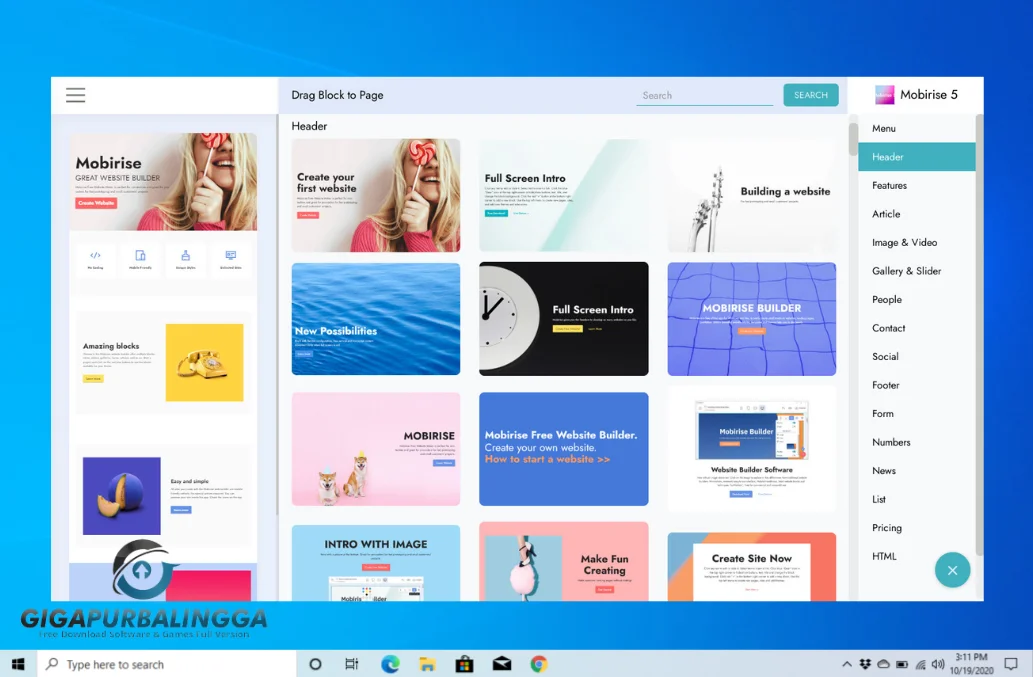Click the Mobirise 5 logo icon
This screenshot has width=1033, height=677.
tap(884, 95)
